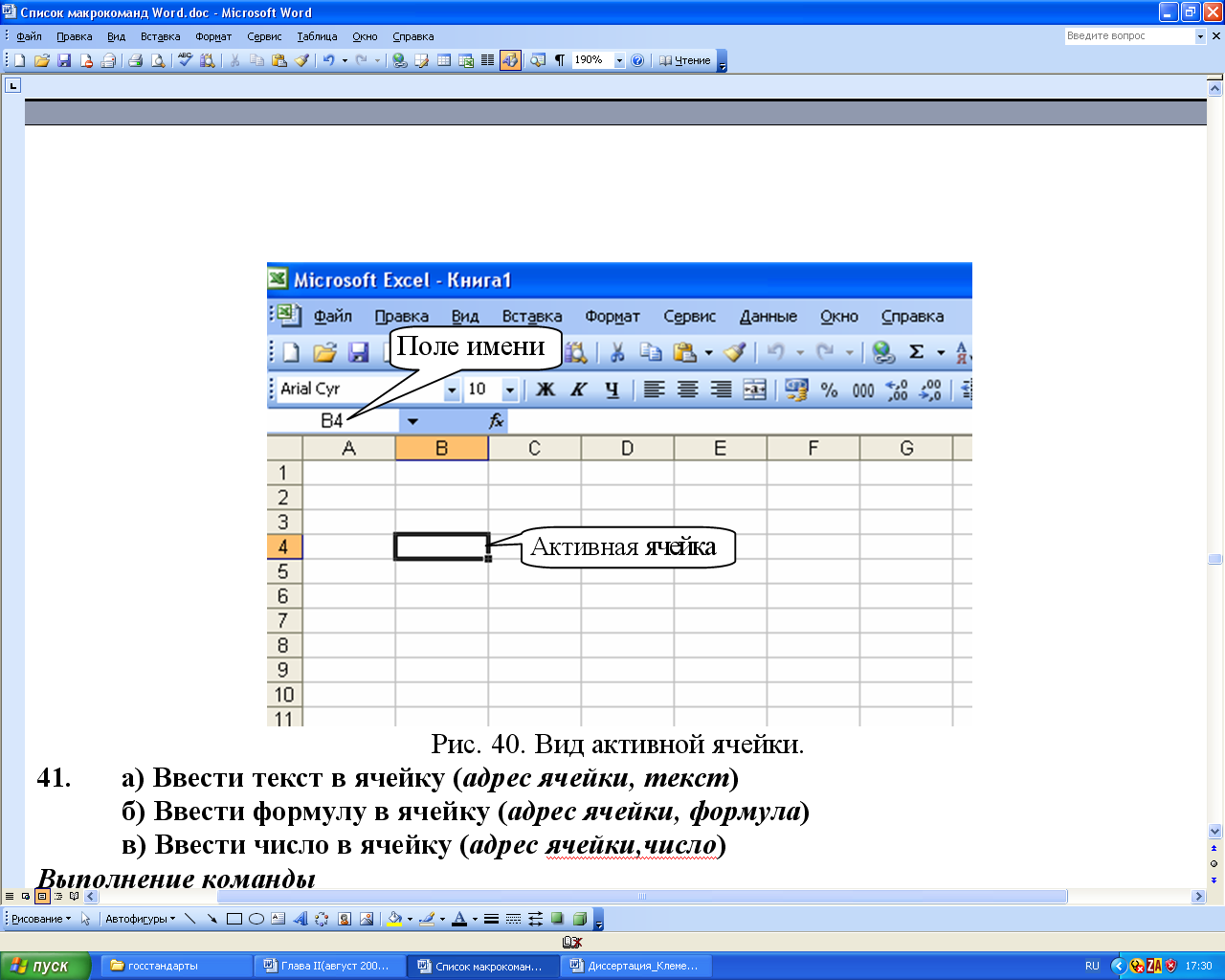The width and height of the screenshot is (1225, 980).
Task: Expand the Line Color dropdown arrow
Action: tap(442, 919)
